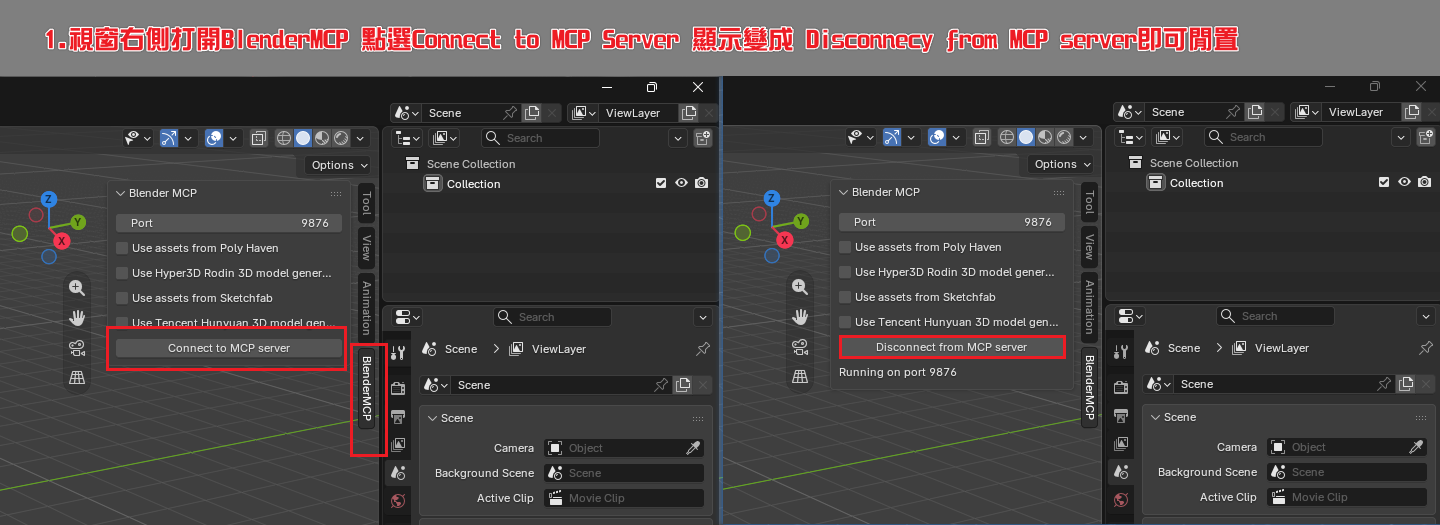Select solid shading in window with Connect button
The width and height of the screenshot is (1440, 525).
[303, 138]
